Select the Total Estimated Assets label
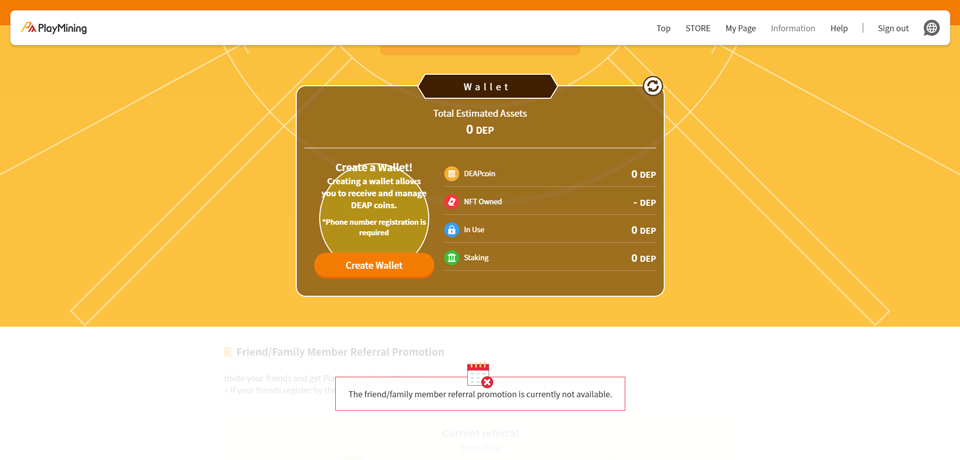 pyautogui.click(x=480, y=113)
